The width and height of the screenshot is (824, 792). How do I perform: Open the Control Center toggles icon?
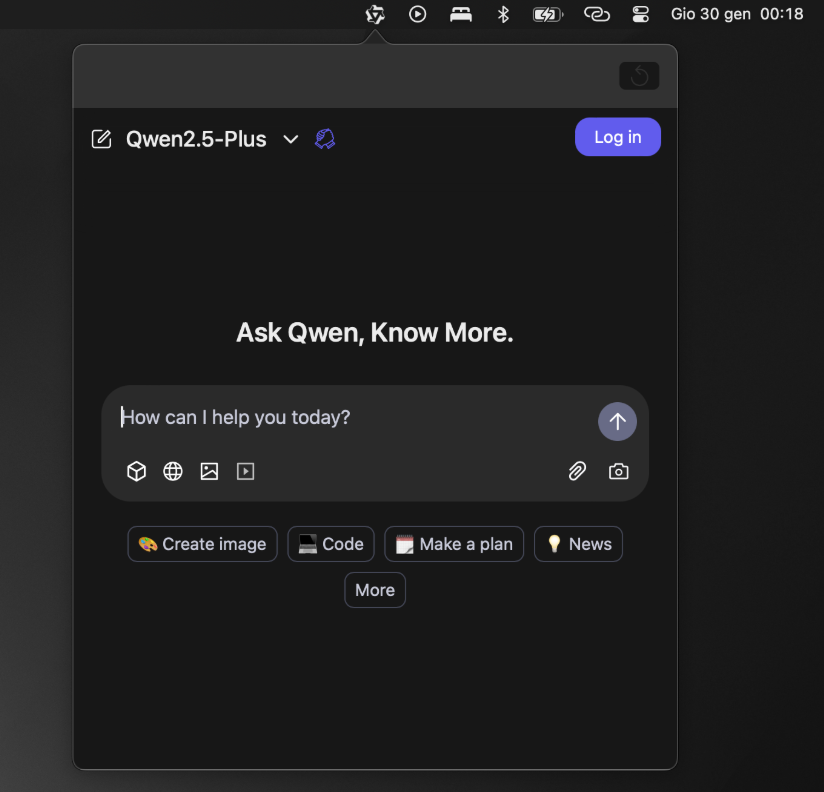pyautogui.click(x=640, y=14)
